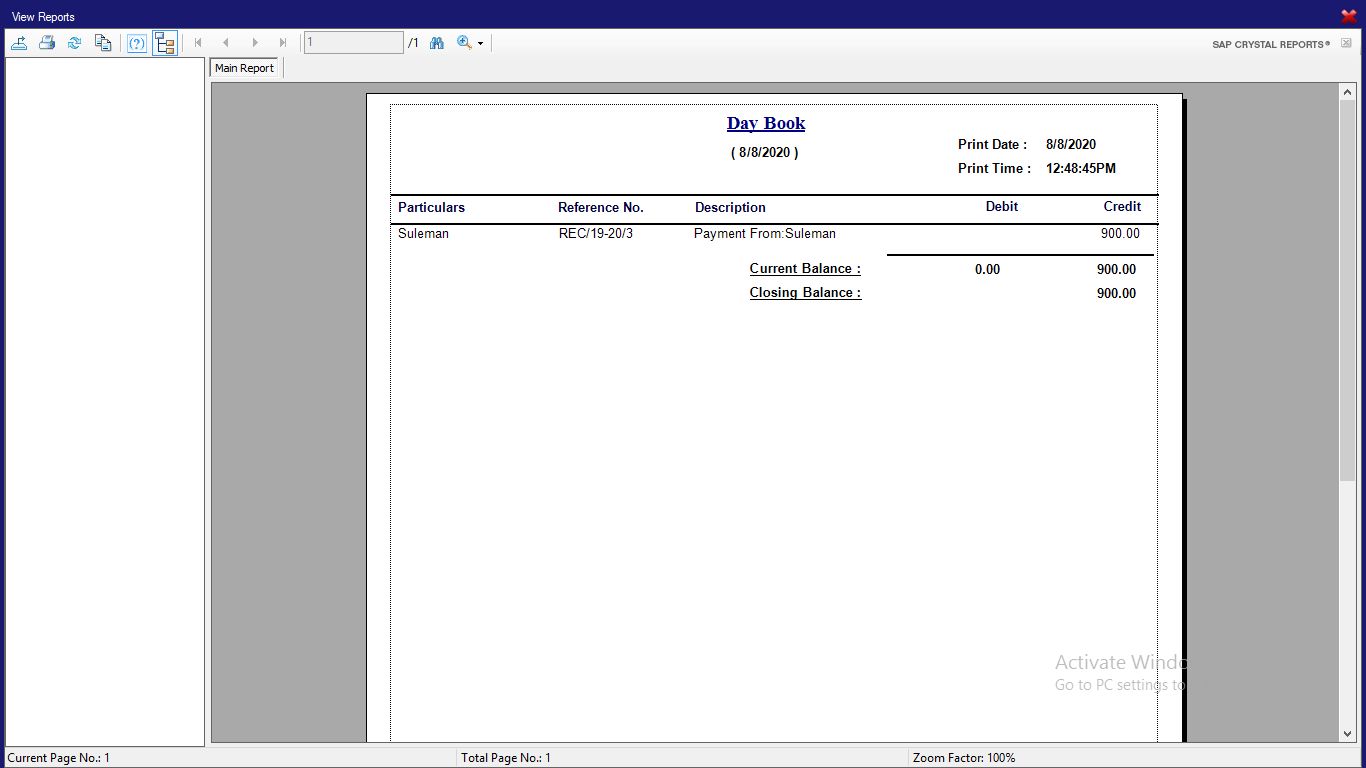The width and height of the screenshot is (1366, 768).
Task: Click the Print Date value 8/8/2020
Action: coord(1071,144)
